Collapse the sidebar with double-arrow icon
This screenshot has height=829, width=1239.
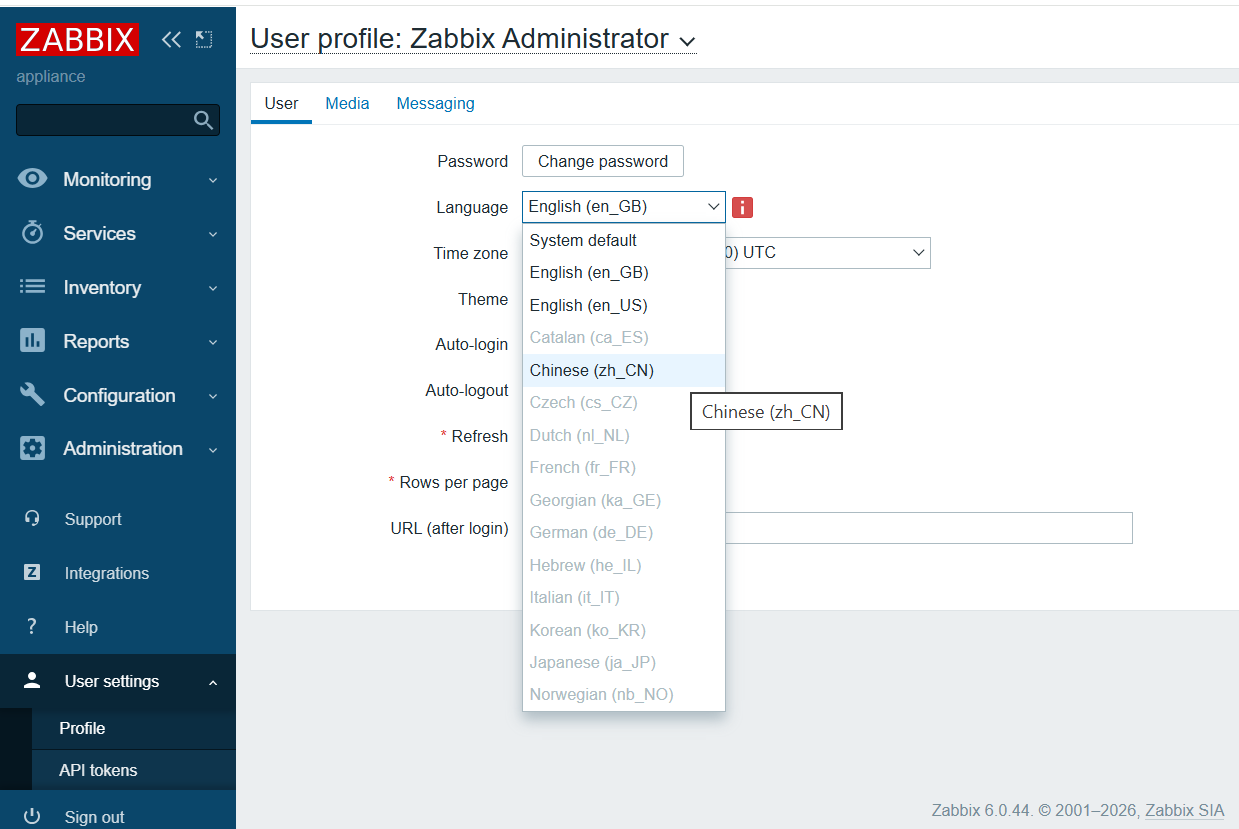[x=172, y=39]
